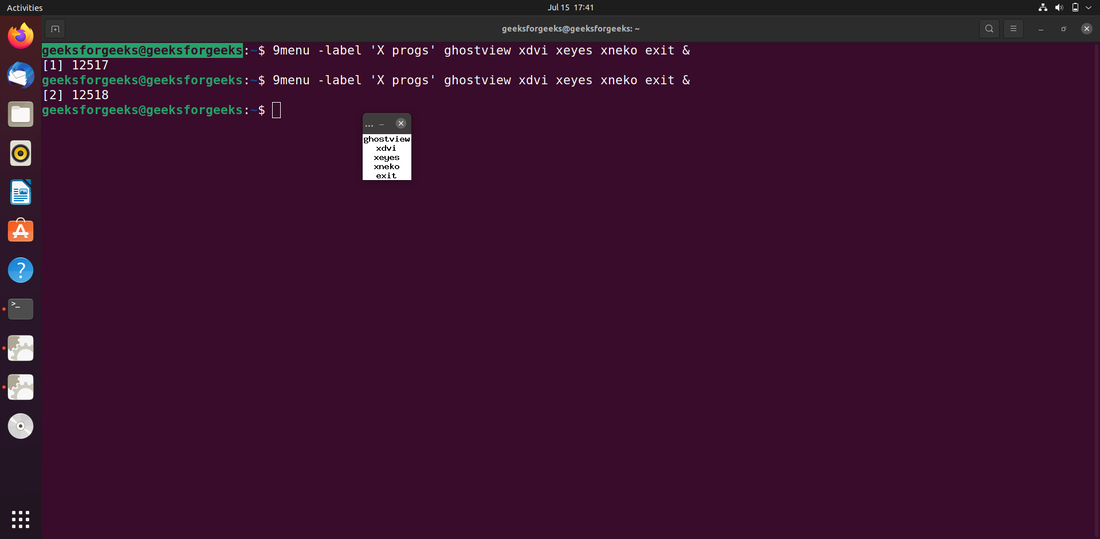Open Ubuntu Software store icon
1100x539 pixels.
point(20,230)
